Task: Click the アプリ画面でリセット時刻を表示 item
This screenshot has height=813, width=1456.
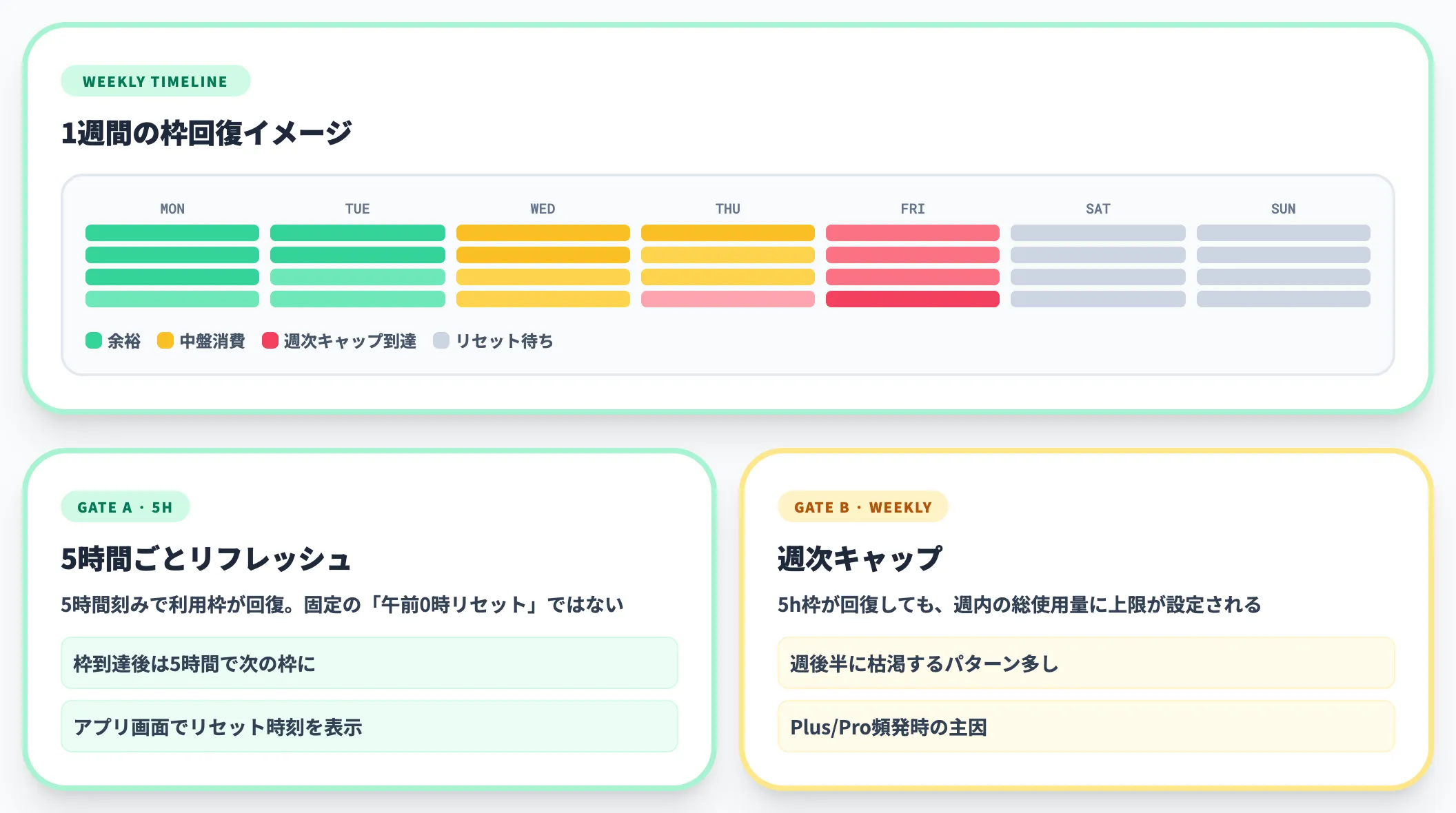Action: coord(370,726)
